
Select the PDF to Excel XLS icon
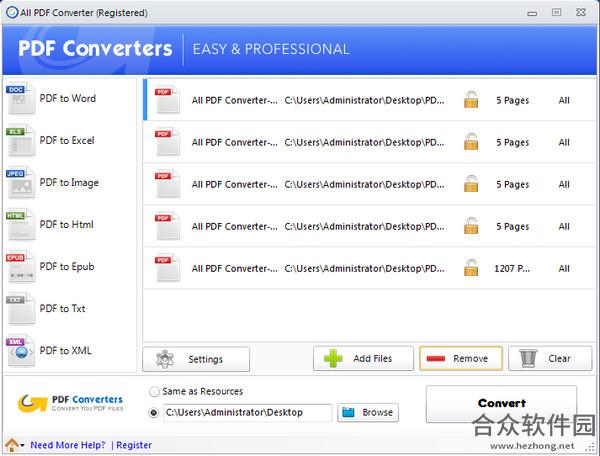pos(20,140)
